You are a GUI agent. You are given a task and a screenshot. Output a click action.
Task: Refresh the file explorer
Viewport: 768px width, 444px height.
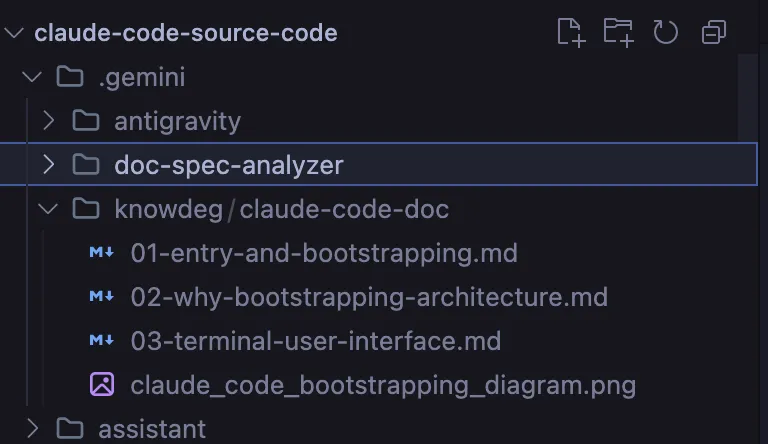(x=666, y=32)
